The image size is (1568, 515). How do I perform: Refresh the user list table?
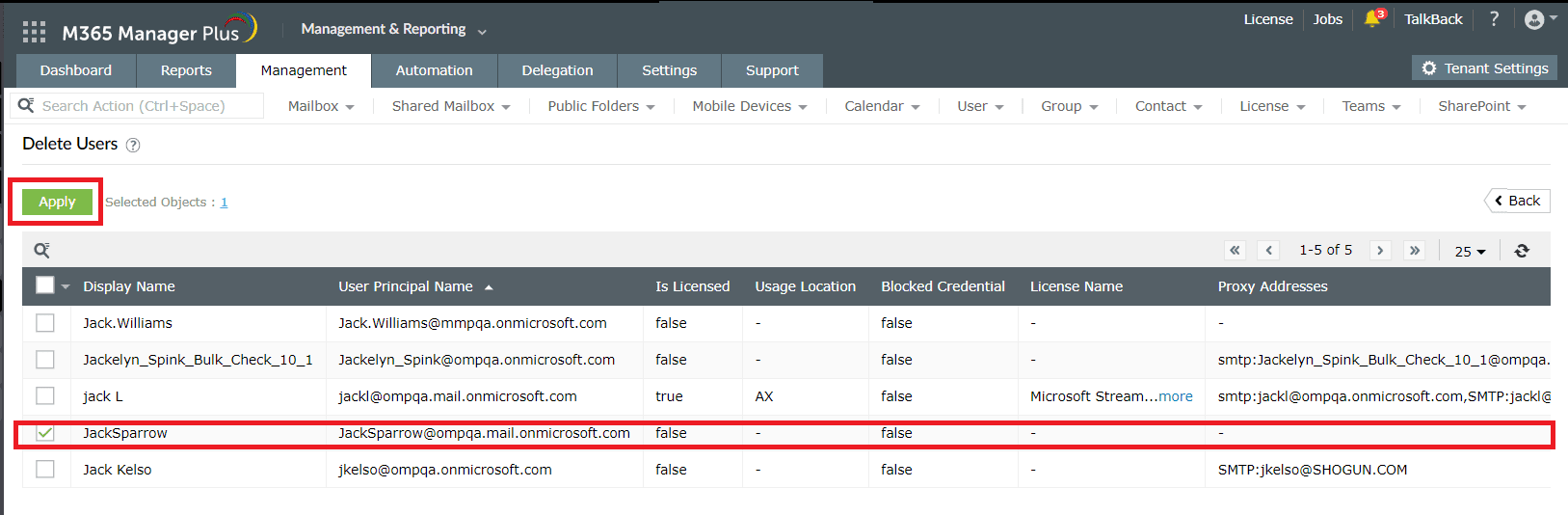pyautogui.click(x=1522, y=251)
